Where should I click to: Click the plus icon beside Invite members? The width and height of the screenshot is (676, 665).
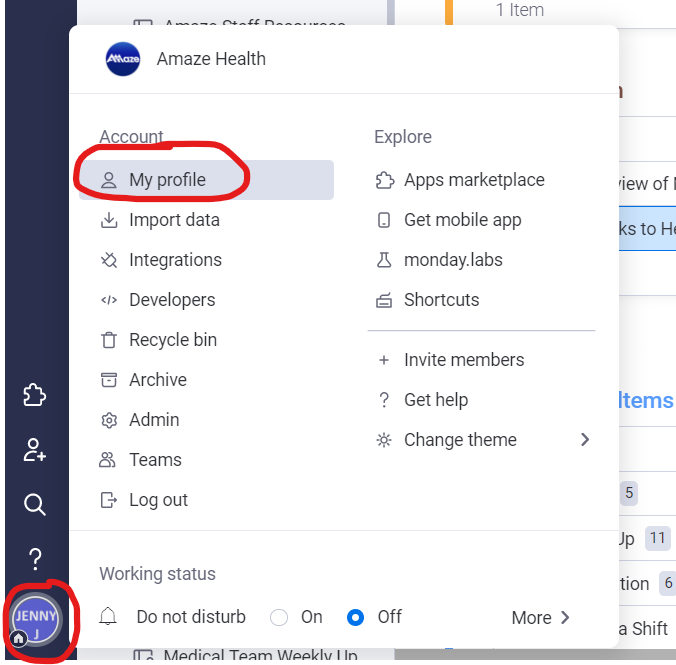[x=384, y=360]
